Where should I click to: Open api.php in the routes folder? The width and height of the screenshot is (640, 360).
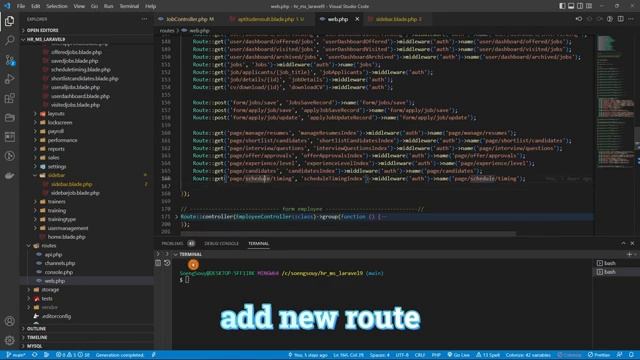[x=53, y=254]
